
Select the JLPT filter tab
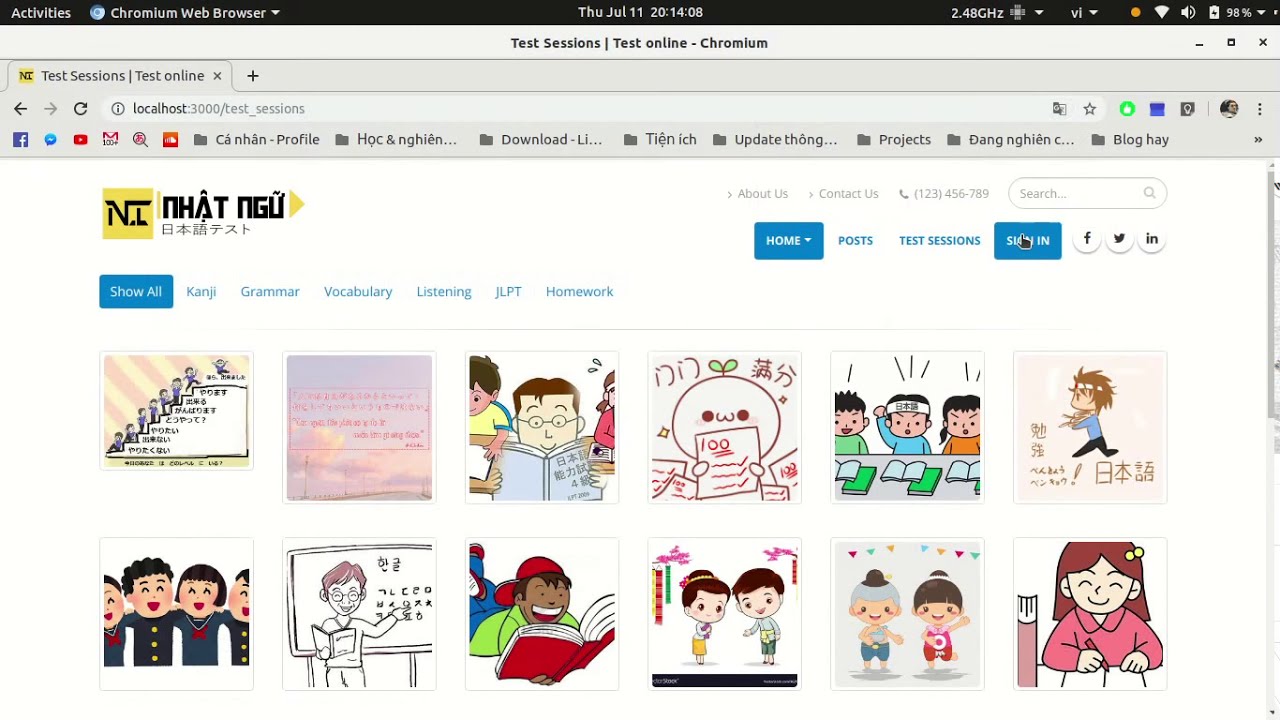click(x=508, y=292)
